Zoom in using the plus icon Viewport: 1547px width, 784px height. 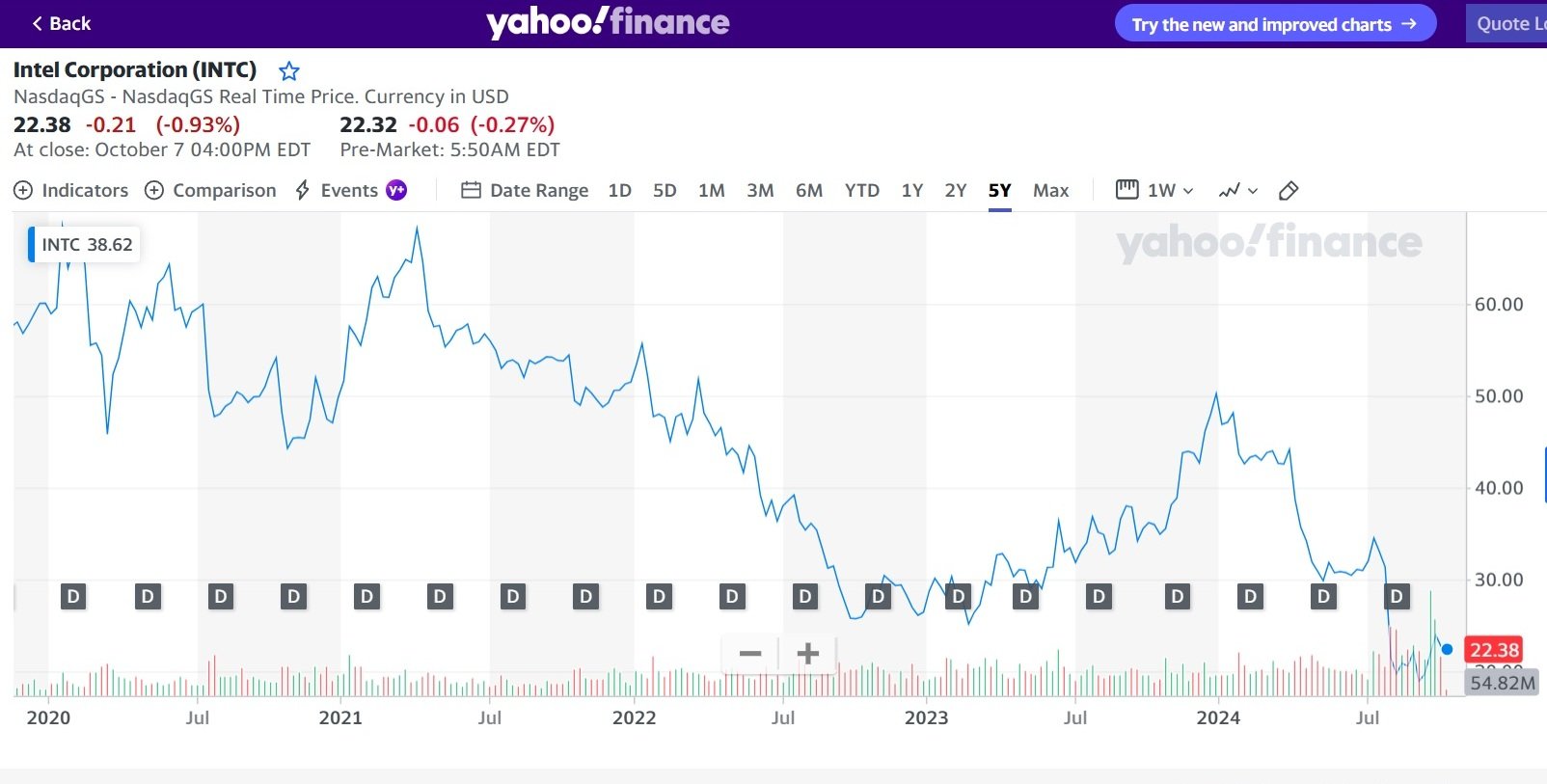tap(808, 653)
